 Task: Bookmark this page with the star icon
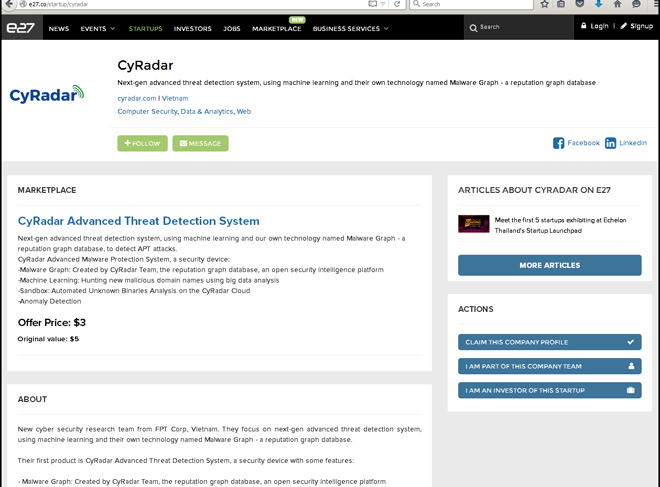(545, 4)
